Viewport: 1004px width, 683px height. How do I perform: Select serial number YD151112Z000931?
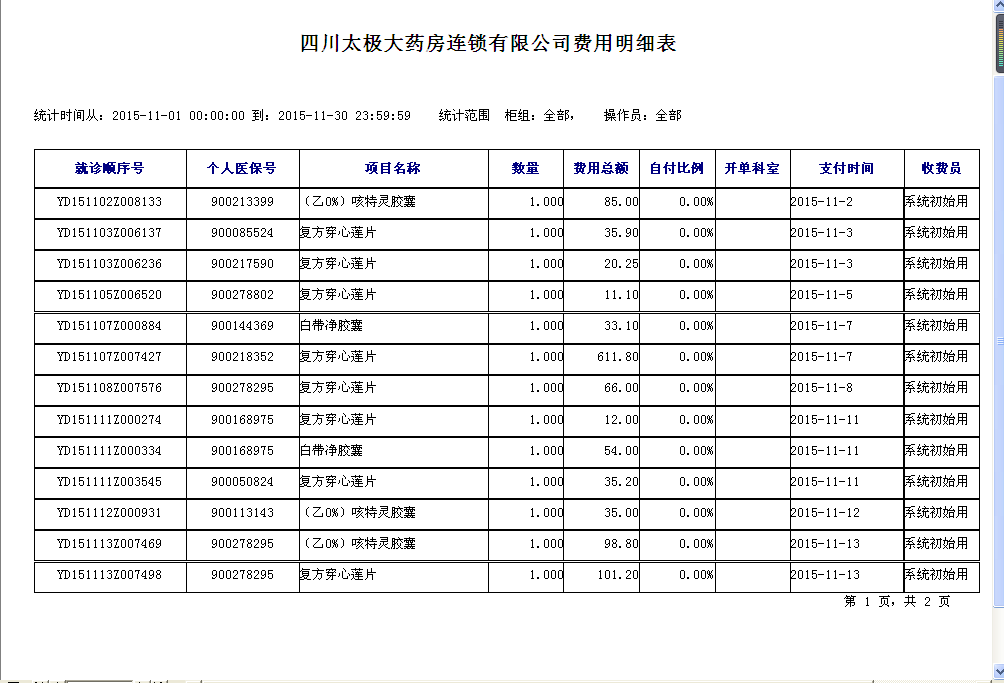pos(109,513)
